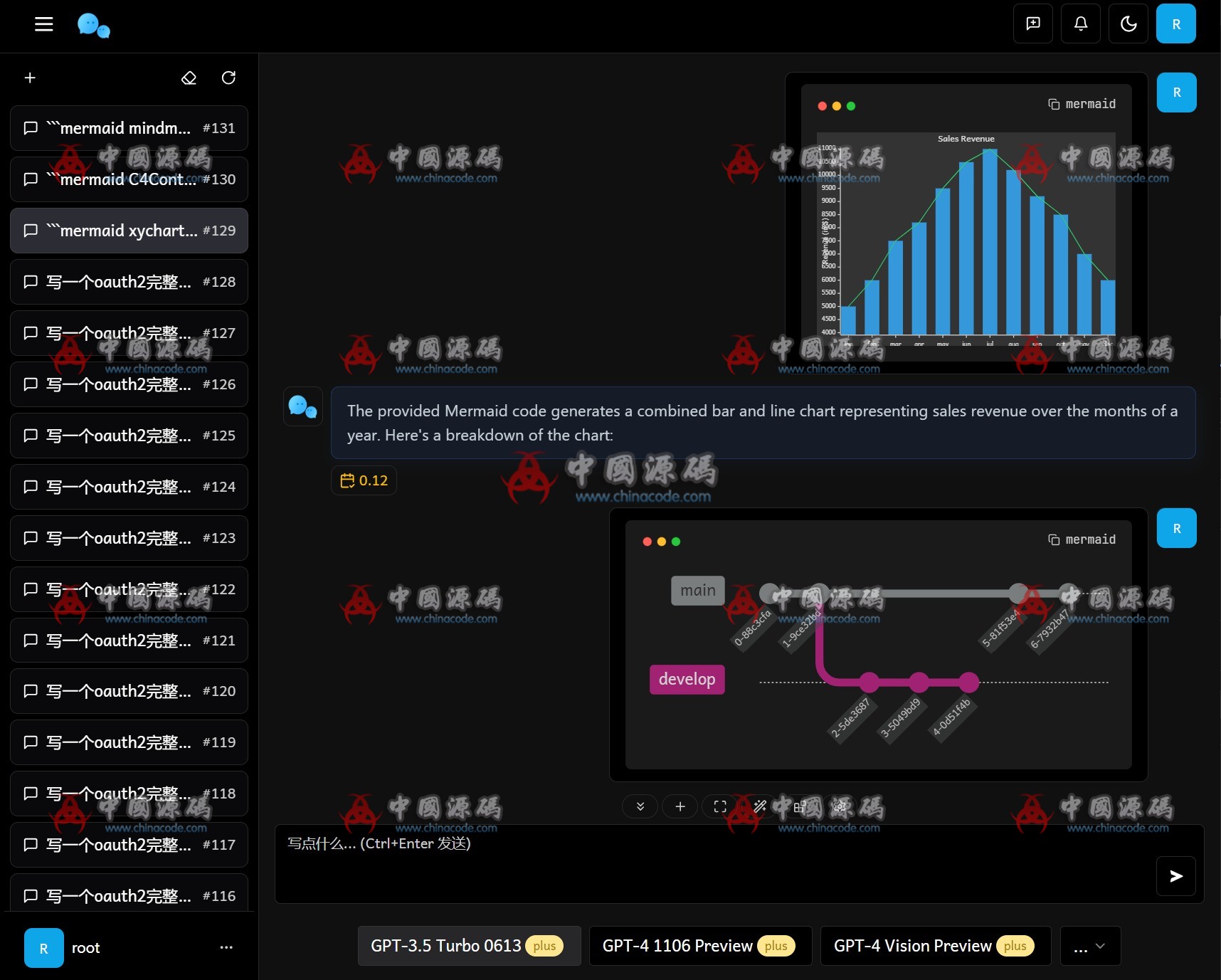Open options menu next to root user
This screenshot has width=1221, height=980.
pos(226,947)
